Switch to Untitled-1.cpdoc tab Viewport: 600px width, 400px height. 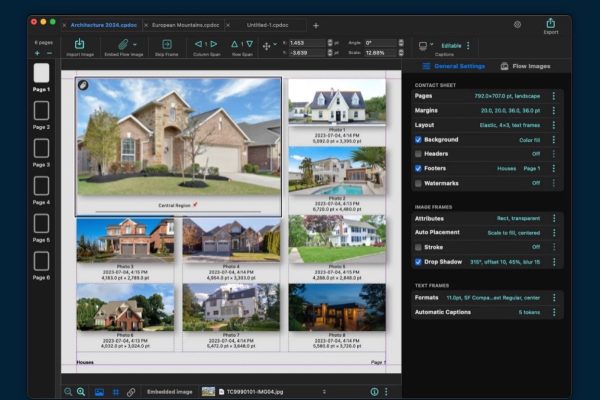[x=267, y=25]
